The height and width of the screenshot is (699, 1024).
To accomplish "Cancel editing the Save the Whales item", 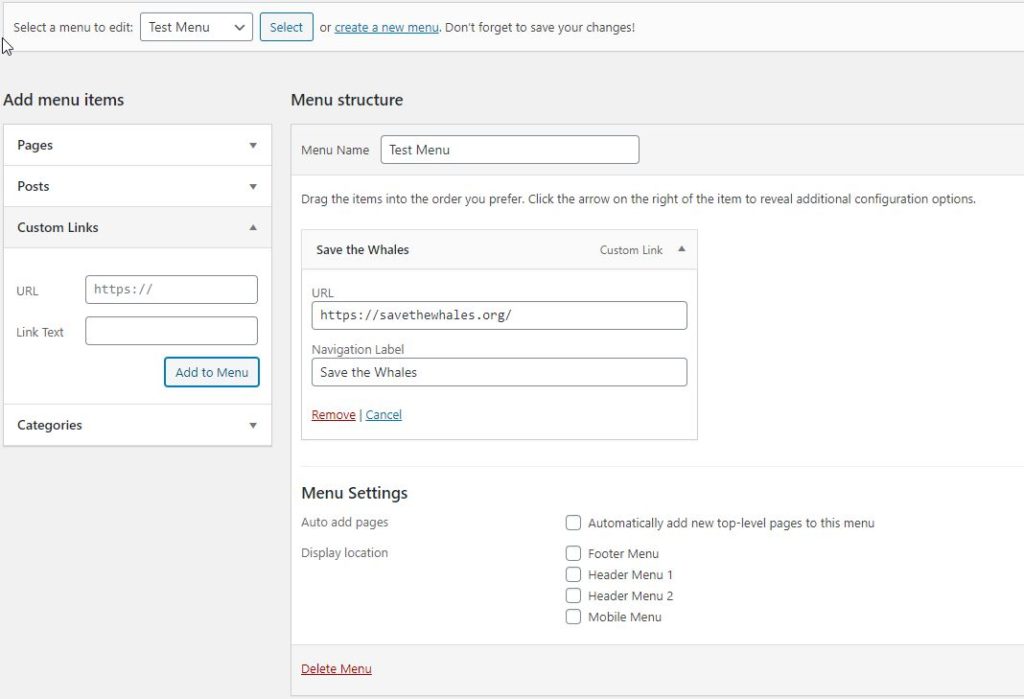I will (x=383, y=414).
